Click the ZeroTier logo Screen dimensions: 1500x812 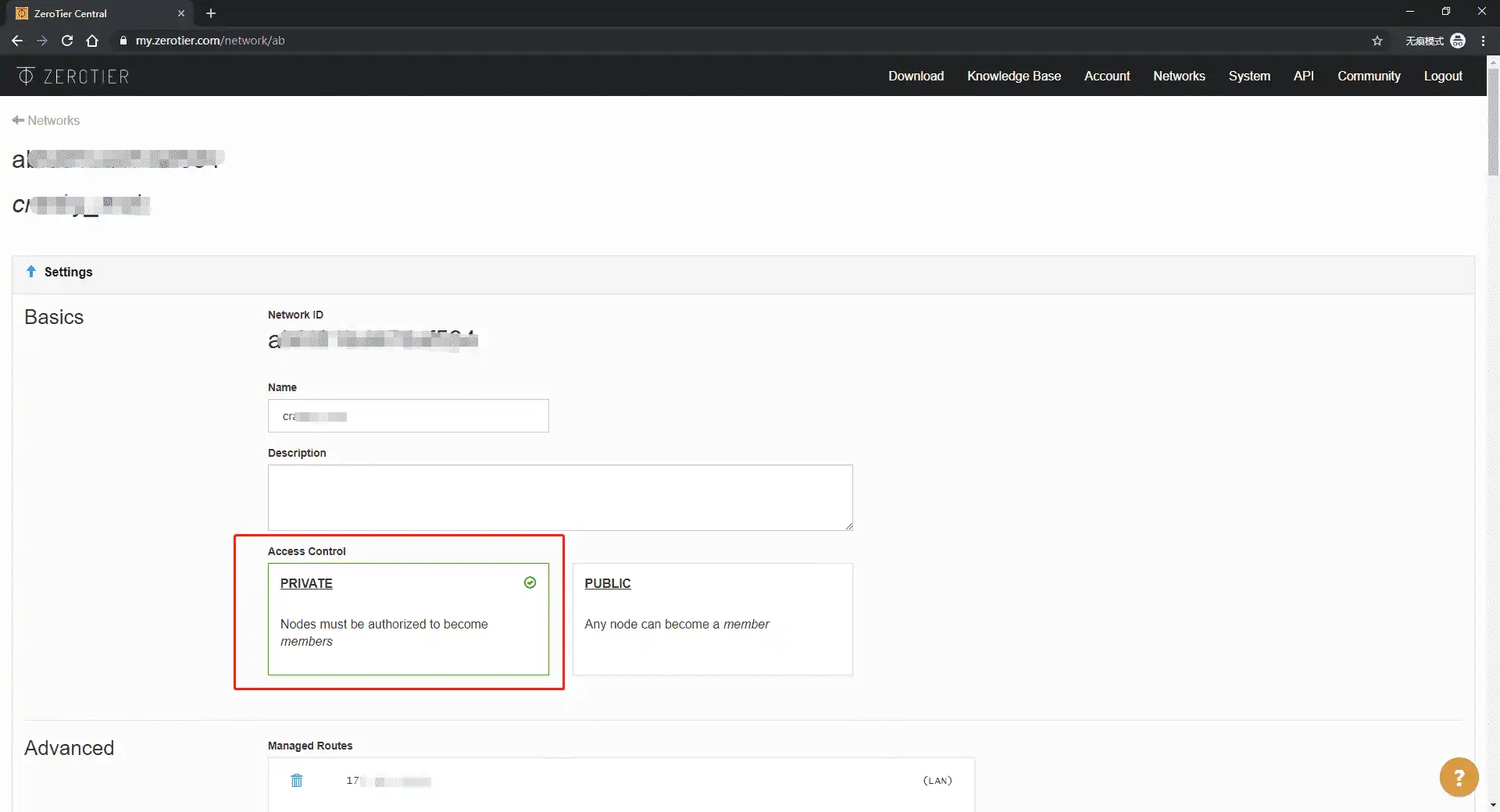point(73,76)
